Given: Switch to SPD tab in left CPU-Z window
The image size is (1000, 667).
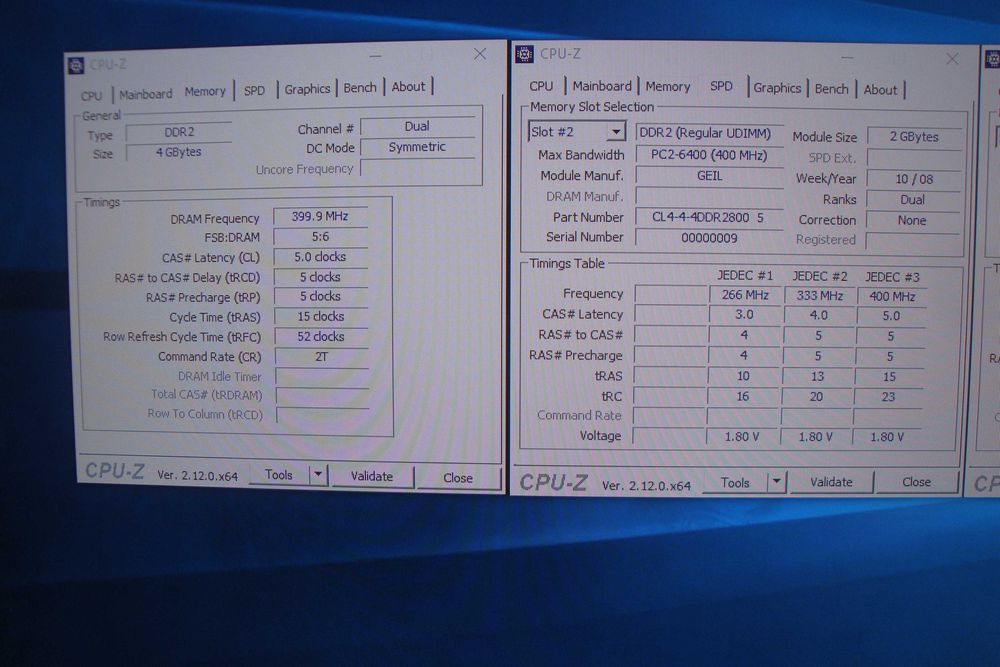Looking at the screenshot, I should click(x=254, y=91).
